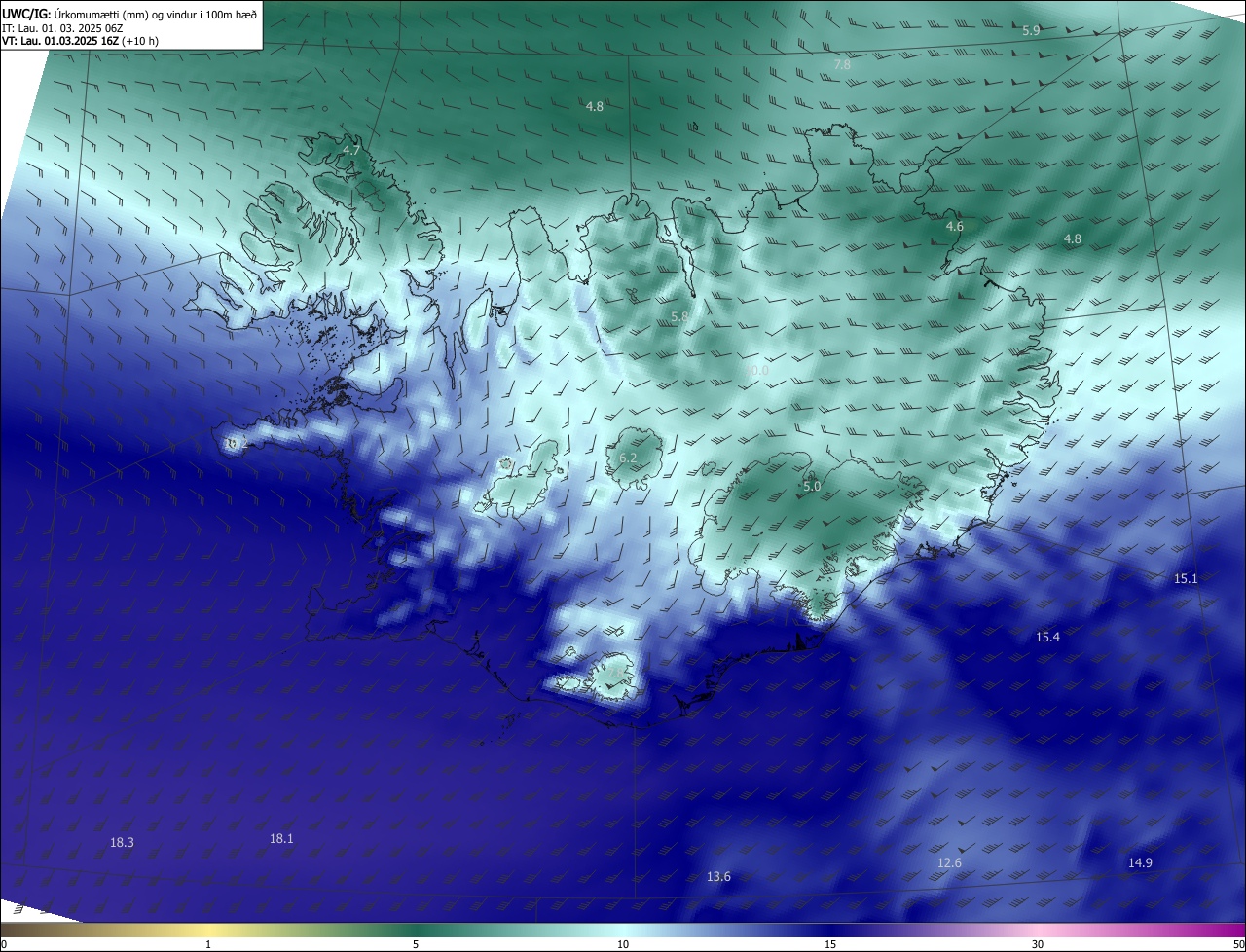
Task: Click the 12.6 value label
Action: [949, 863]
